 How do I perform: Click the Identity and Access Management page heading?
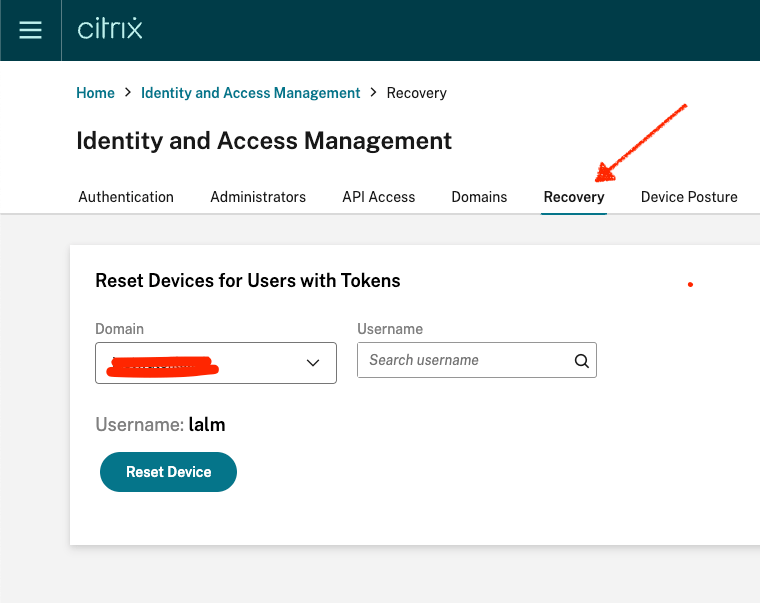264,141
